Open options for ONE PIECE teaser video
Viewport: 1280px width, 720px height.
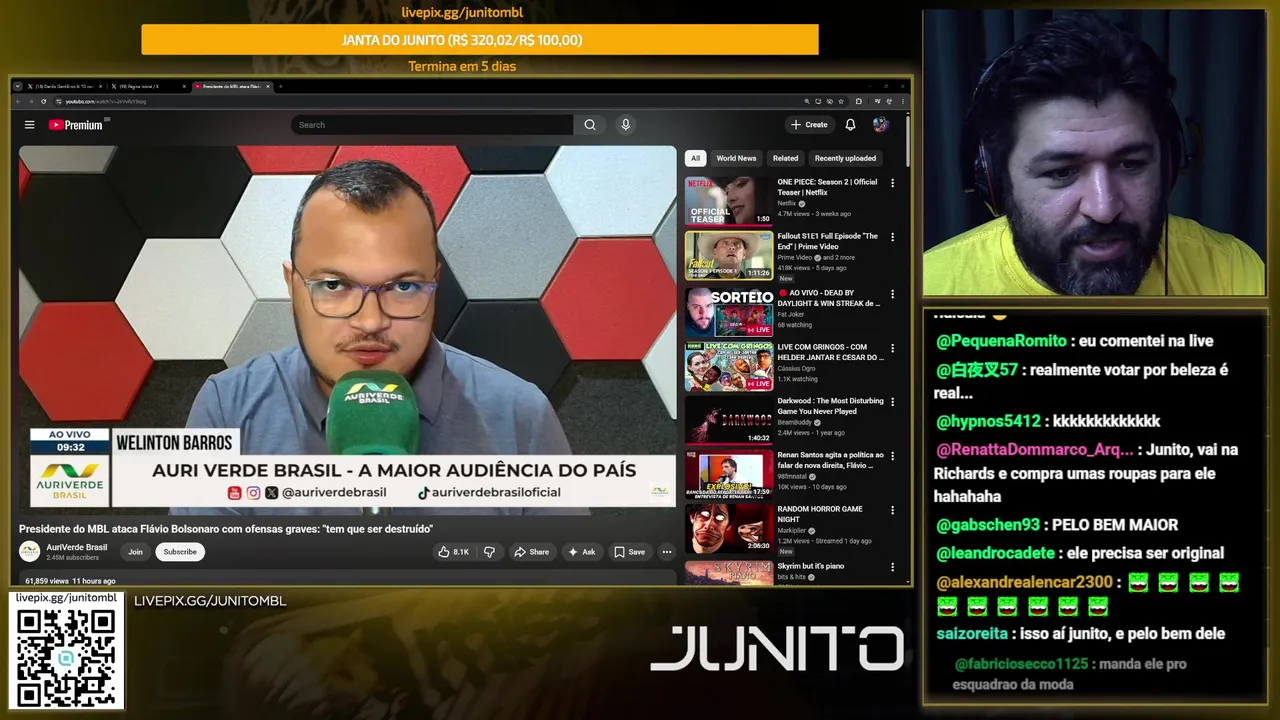click(x=893, y=183)
